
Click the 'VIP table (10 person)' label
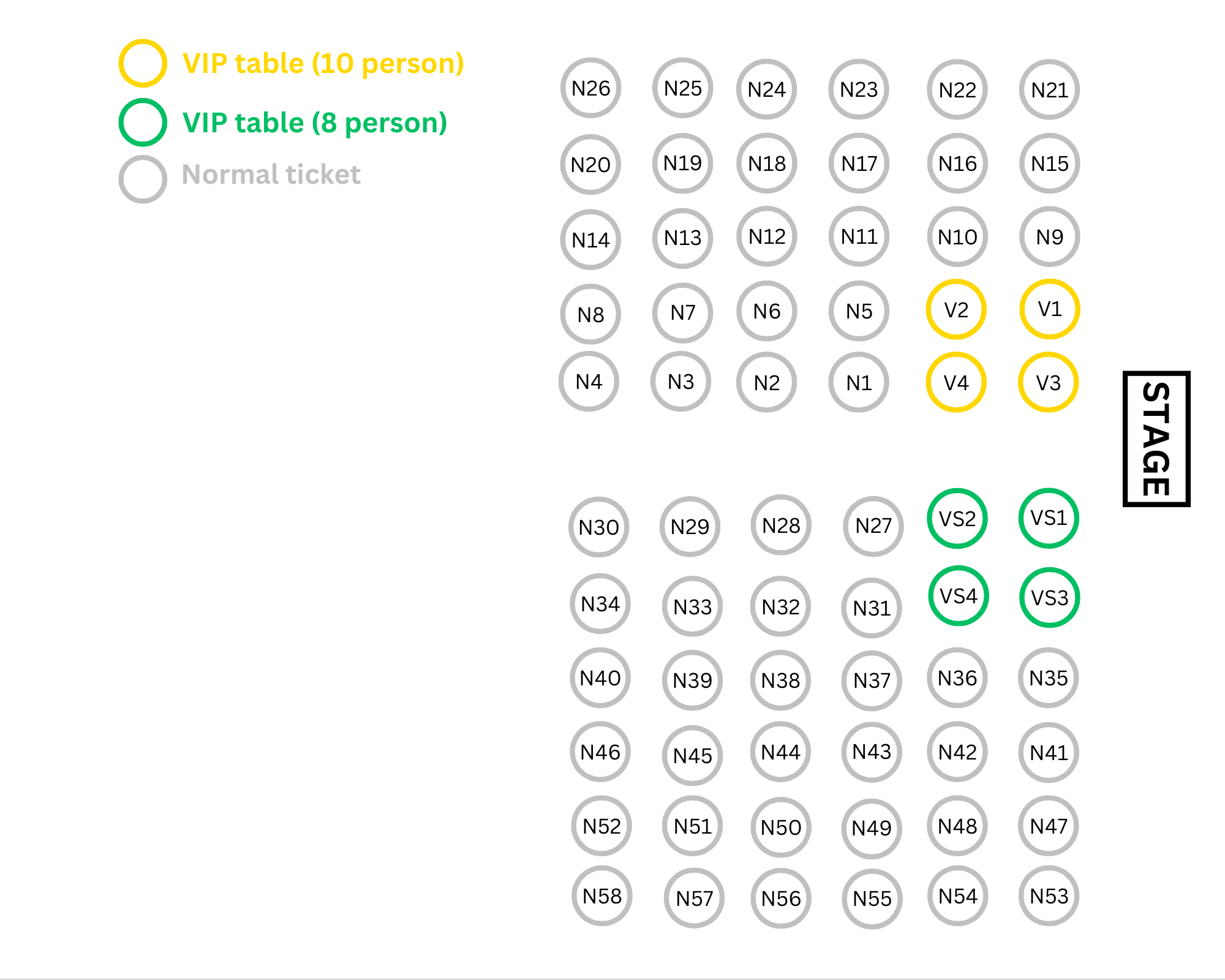point(323,64)
